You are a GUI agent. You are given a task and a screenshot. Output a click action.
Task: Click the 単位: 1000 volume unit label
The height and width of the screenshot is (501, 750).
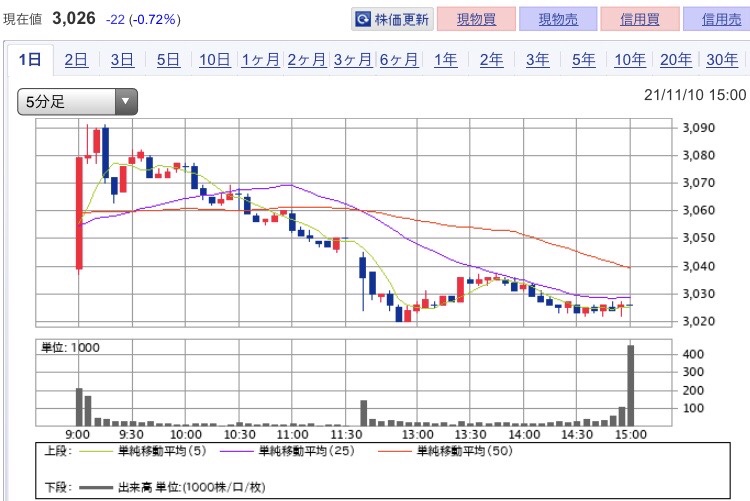tap(70, 347)
